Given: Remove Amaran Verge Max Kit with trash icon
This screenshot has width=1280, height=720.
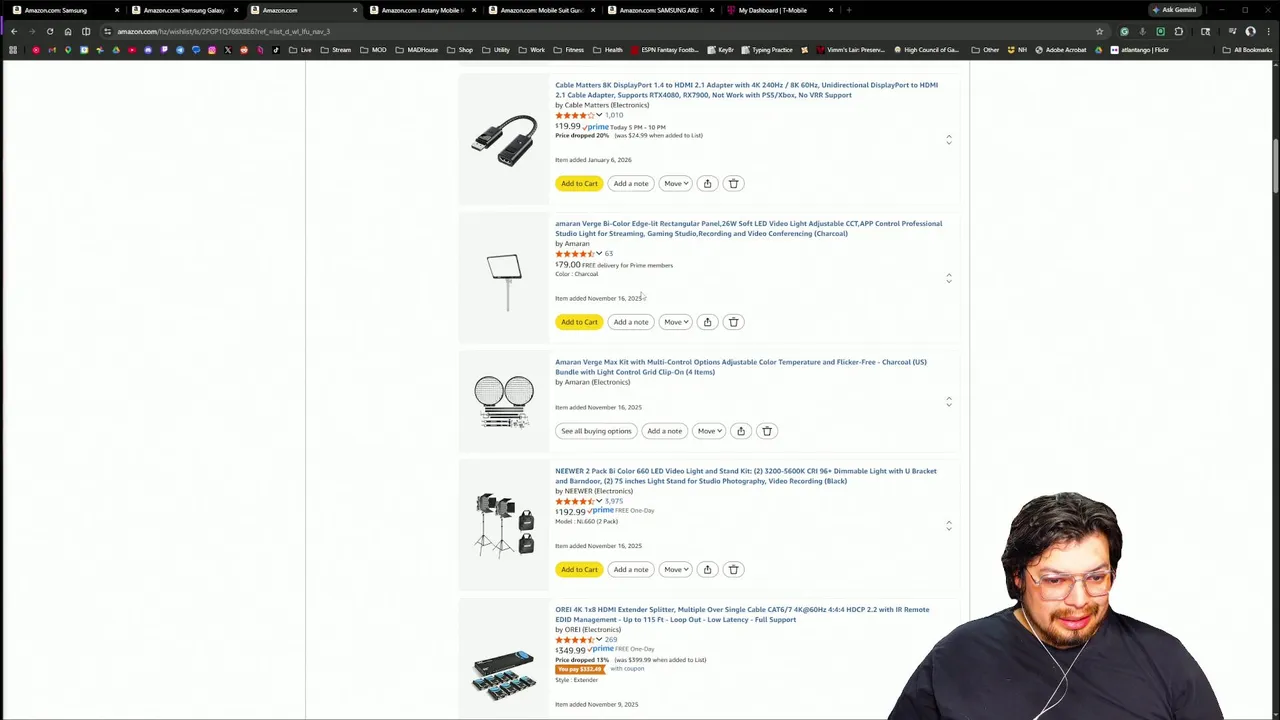Looking at the screenshot, I should (x=767, y=431).
